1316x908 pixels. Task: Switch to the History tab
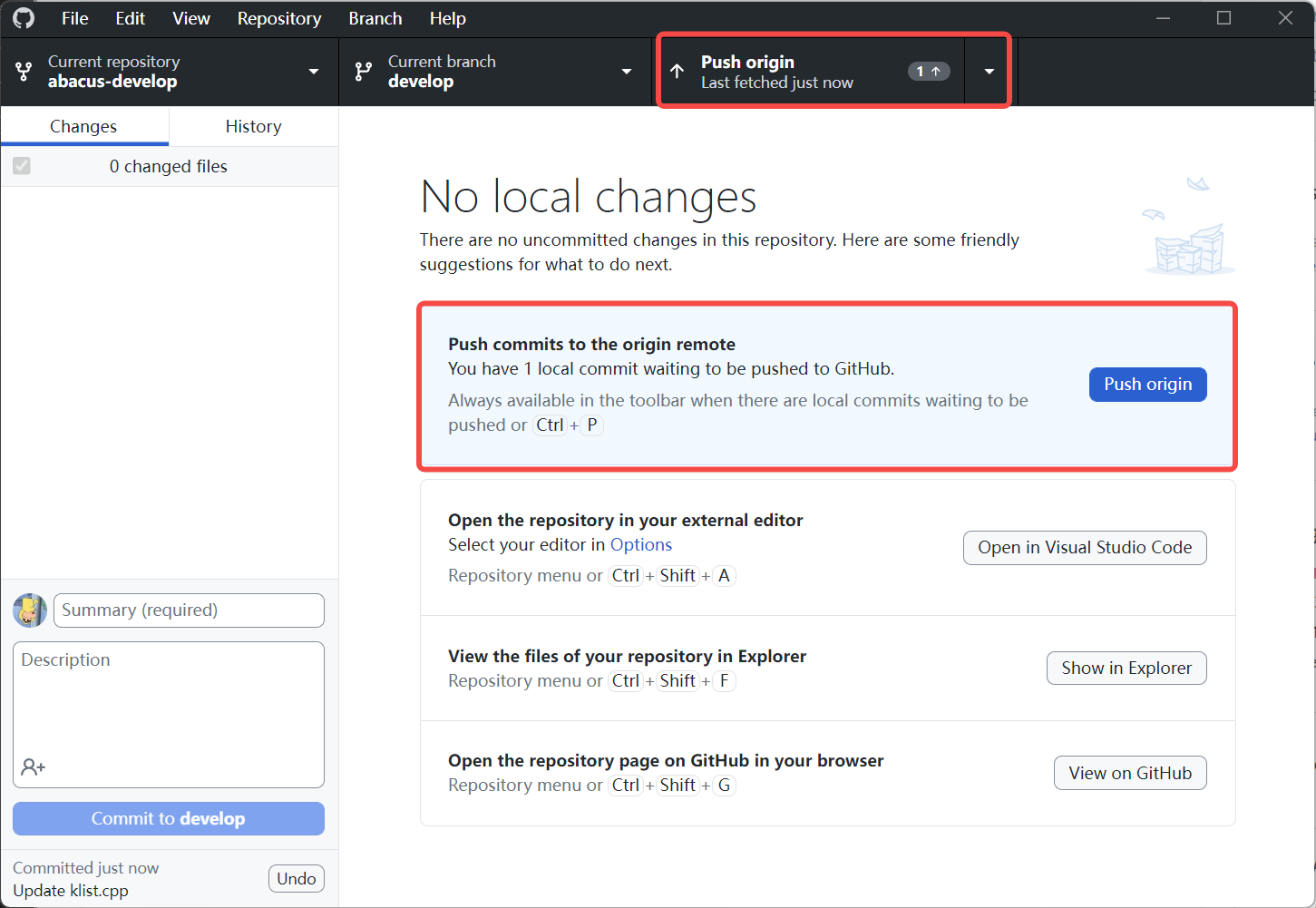tap(253, 126)
